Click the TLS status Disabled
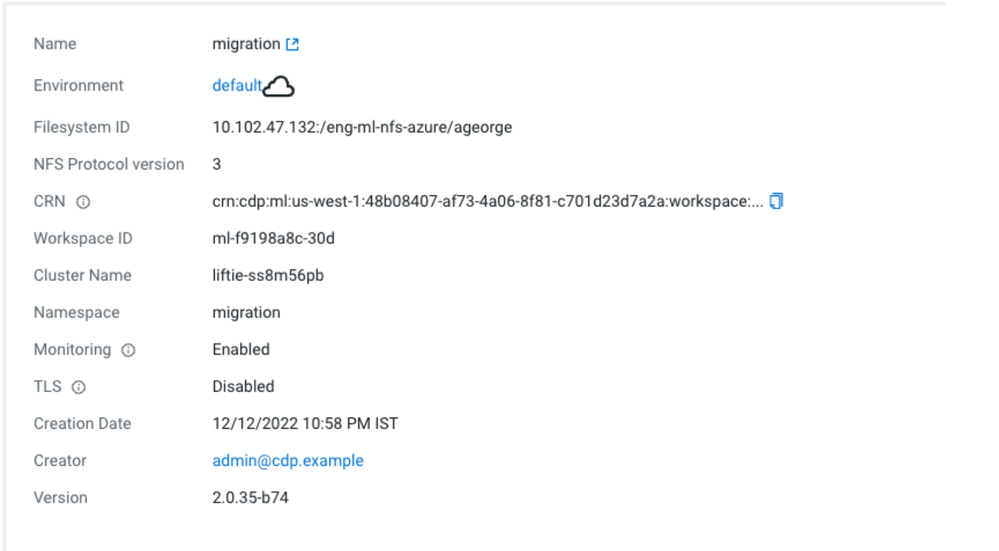Image resolution: width=999 pixels, height=551 pixels. point(243,387)
